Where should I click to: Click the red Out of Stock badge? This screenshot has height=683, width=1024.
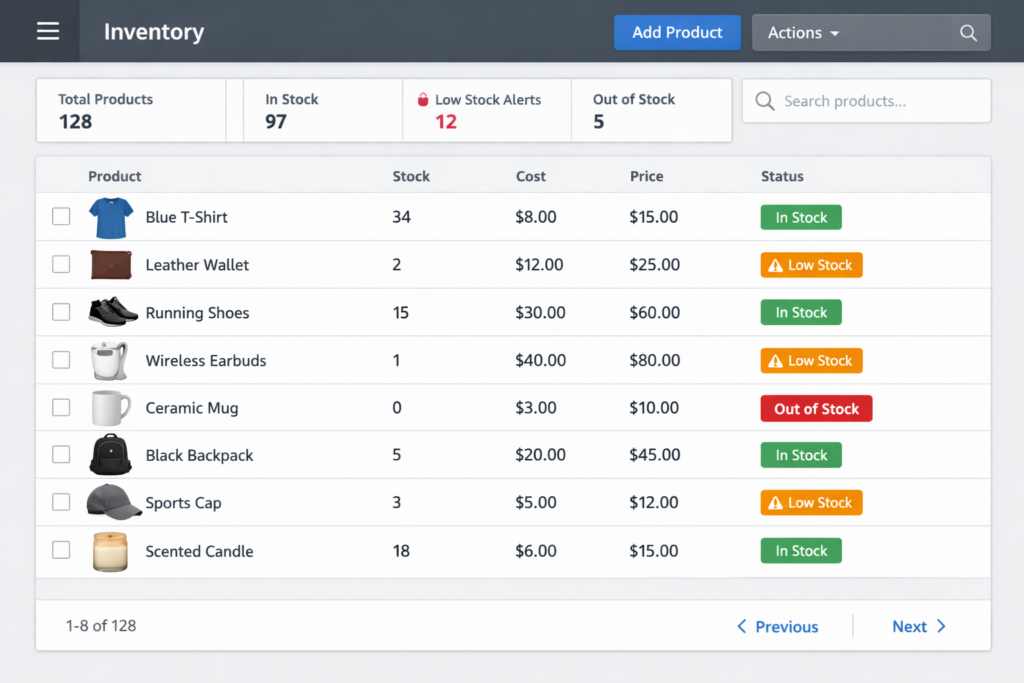tap(816, 408)
